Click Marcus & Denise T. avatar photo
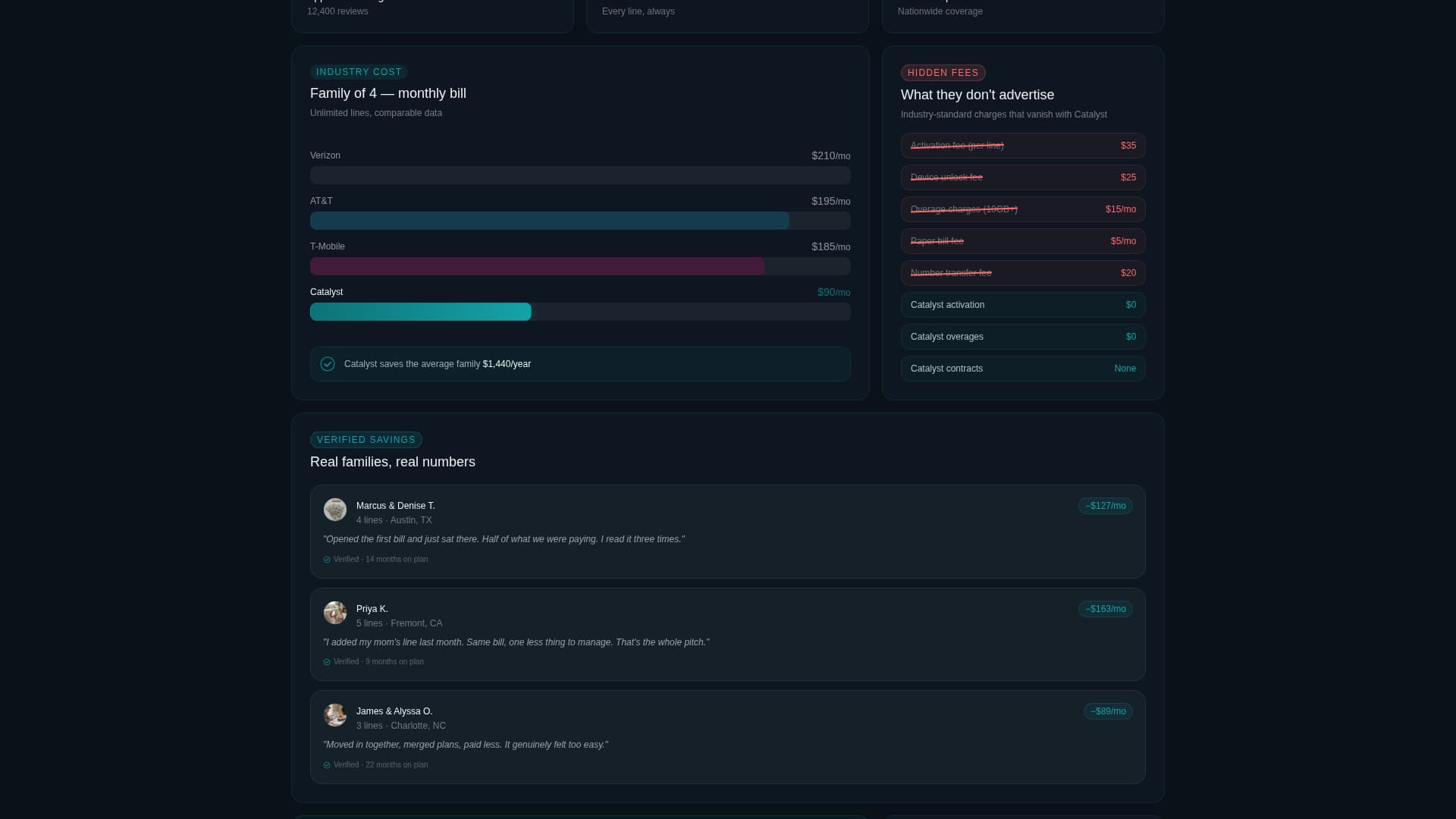 click(334, 510)
